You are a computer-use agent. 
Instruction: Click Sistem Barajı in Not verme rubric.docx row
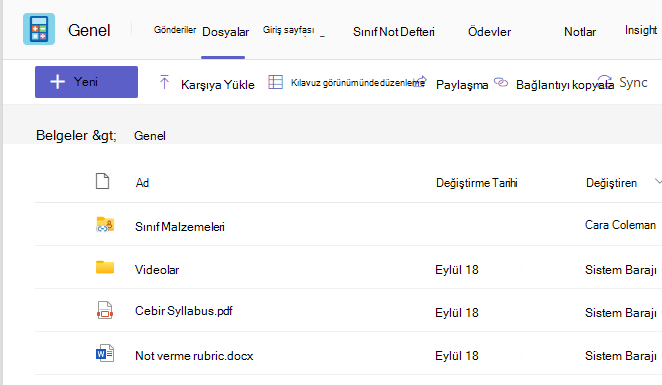[x=621, y=356]
